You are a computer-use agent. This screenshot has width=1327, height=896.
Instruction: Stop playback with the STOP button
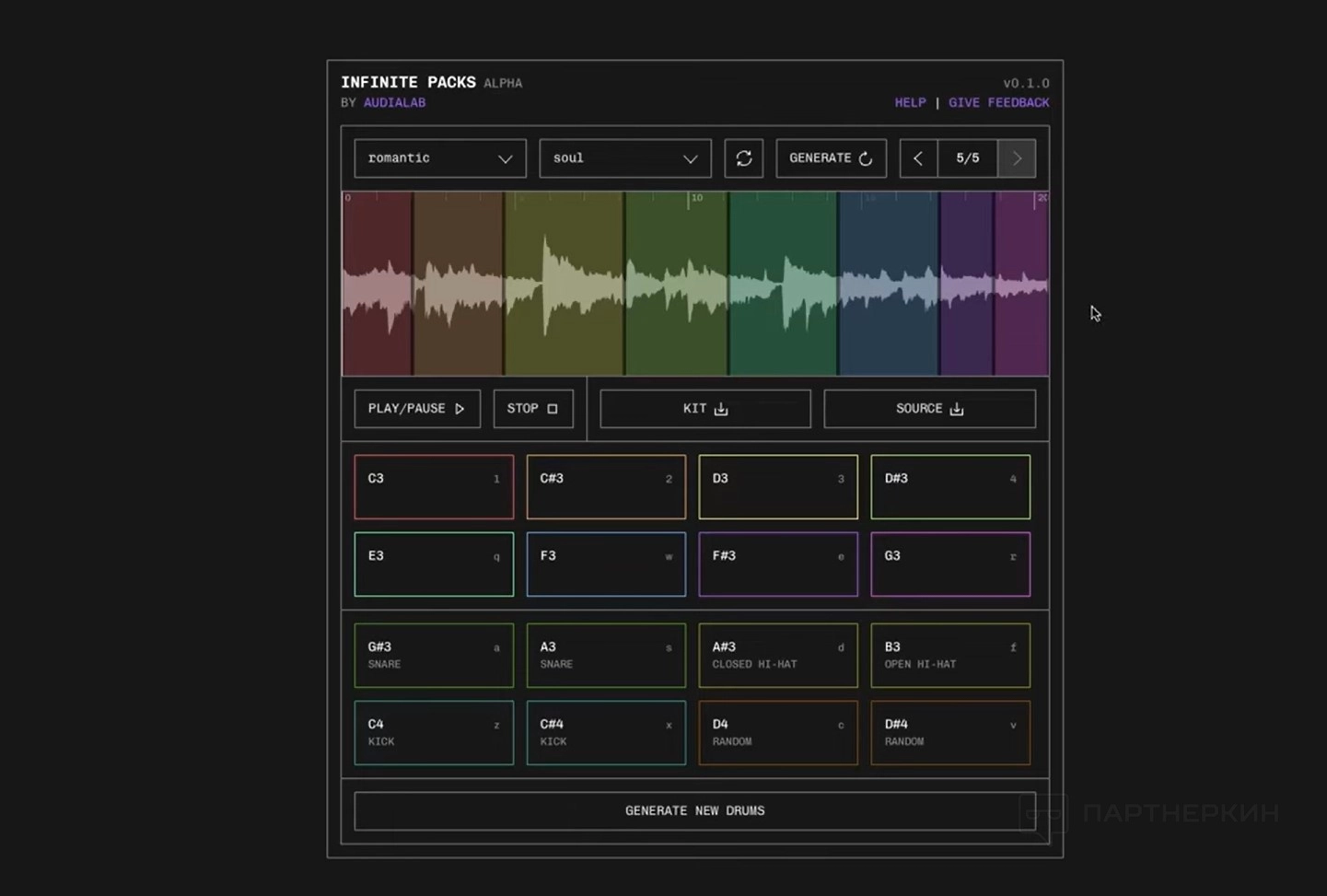pyautogui.click(x=533, y=409)
